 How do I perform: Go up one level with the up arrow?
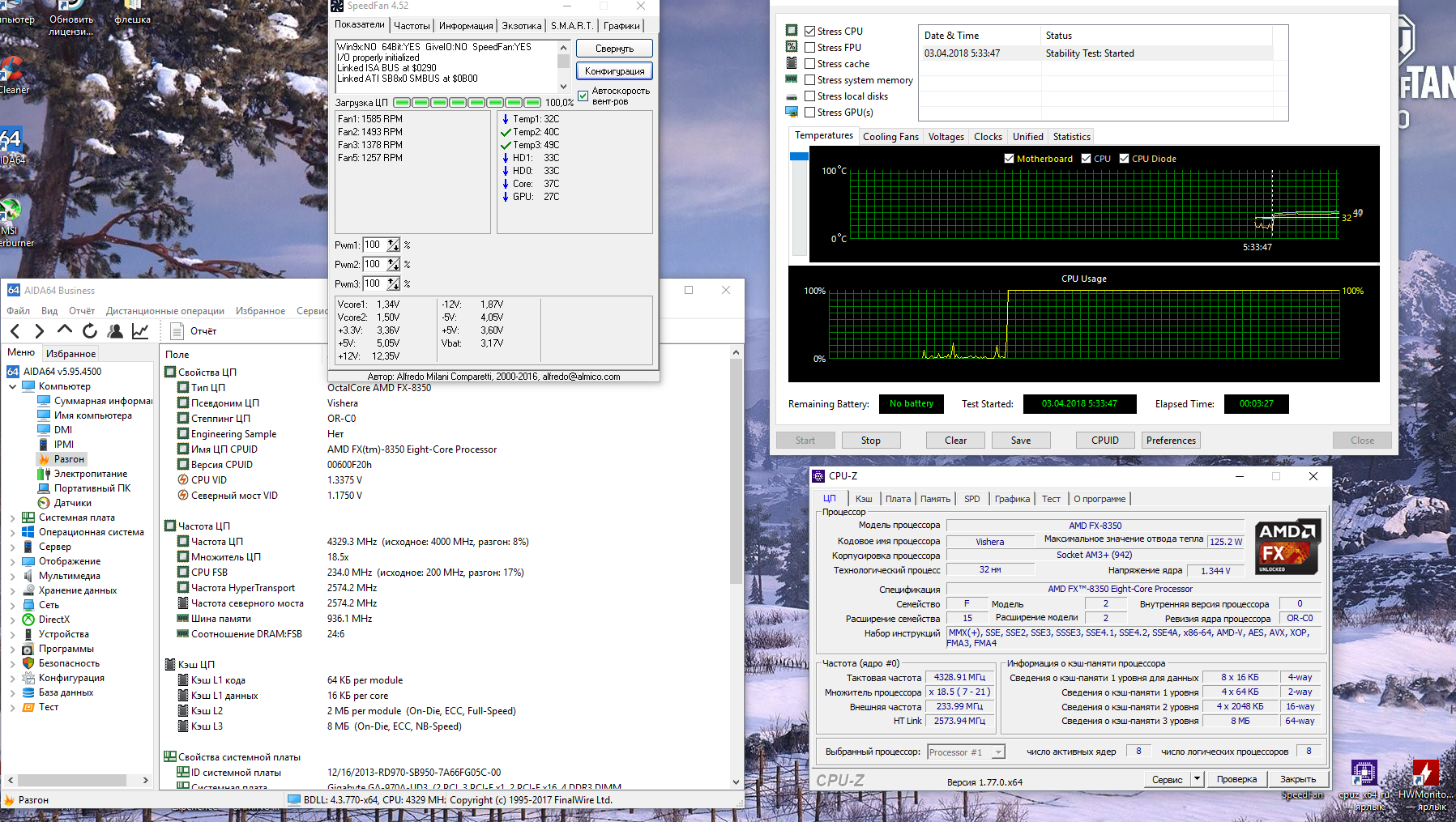[65, 330]
